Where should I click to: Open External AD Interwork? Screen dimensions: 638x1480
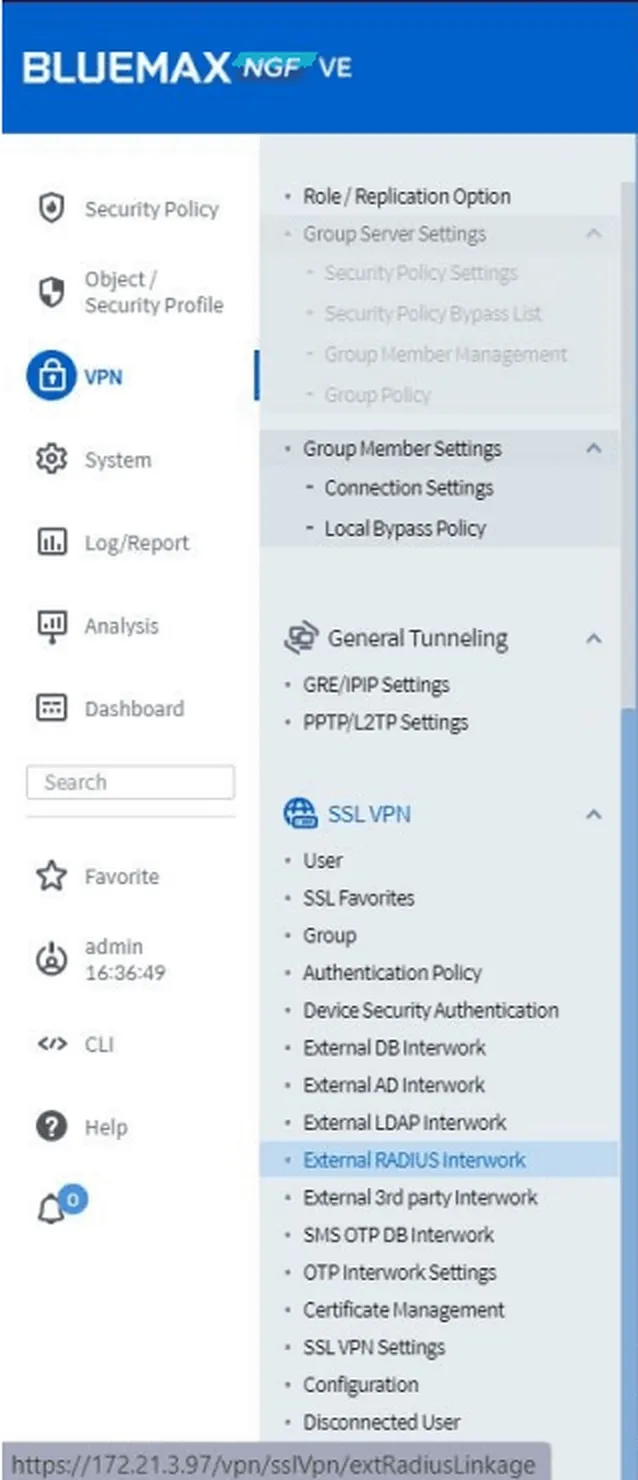(394, 1085)
